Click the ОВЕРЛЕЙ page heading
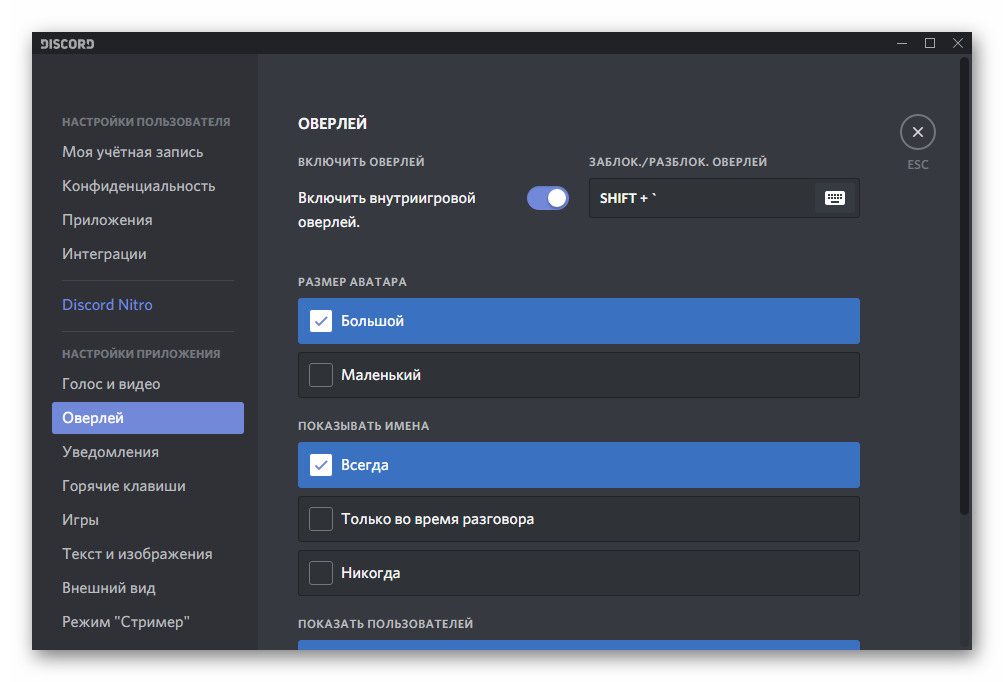This screenshot has height=682, width=1004. pyautogui.click(x=332, y=124)
